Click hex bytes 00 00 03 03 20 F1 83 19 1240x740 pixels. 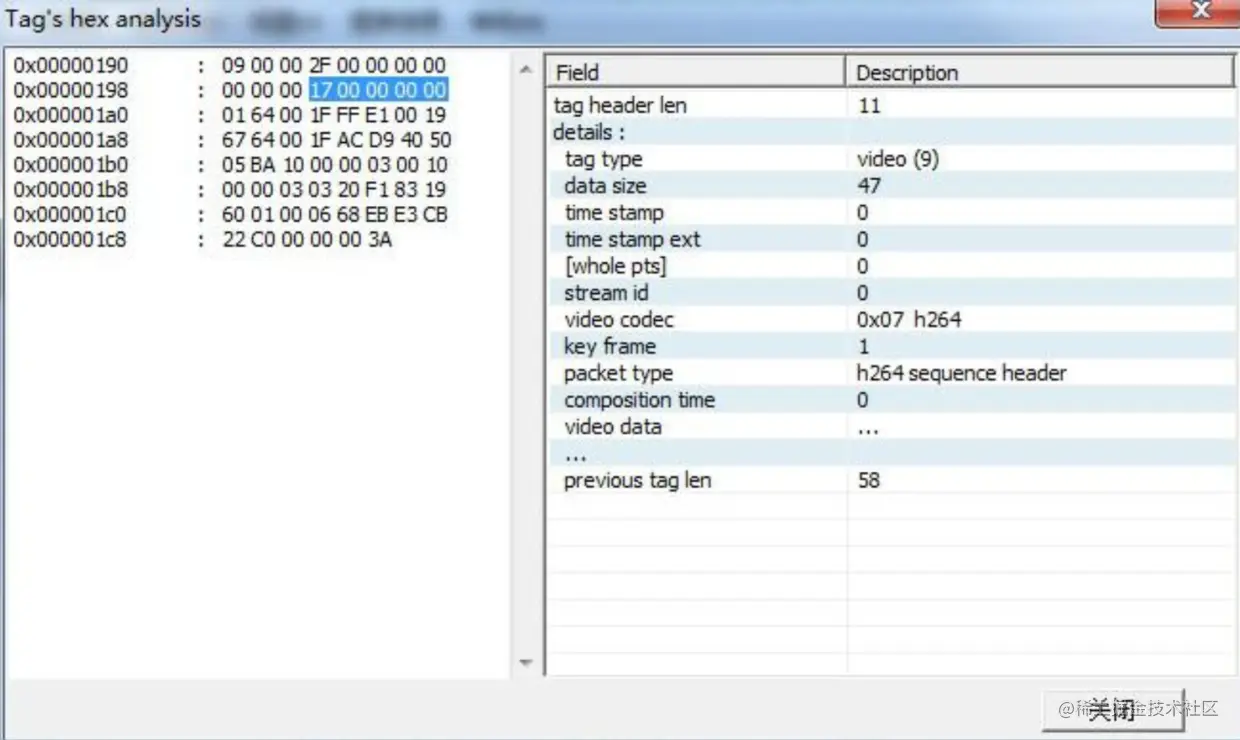[x=334, y=190]
